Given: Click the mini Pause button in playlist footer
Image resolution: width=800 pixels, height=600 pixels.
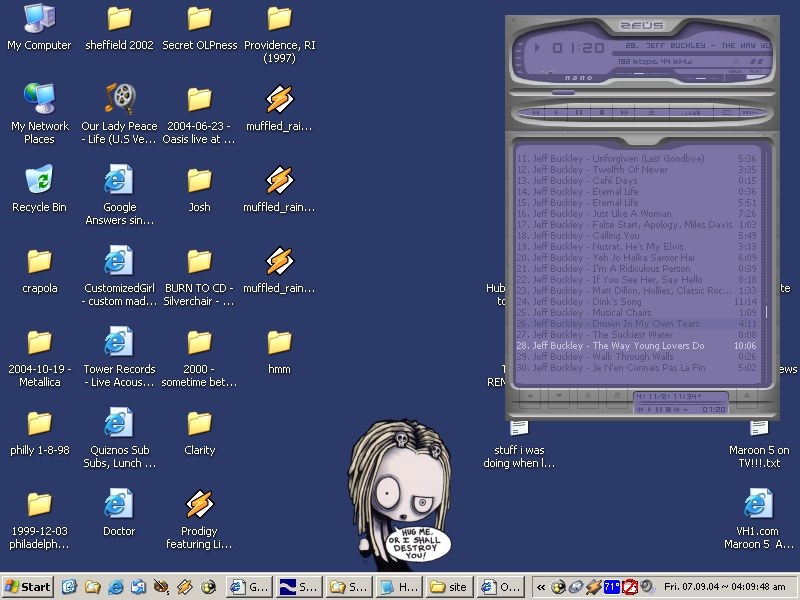Looking at the screenshot, I should coord(659,409).
